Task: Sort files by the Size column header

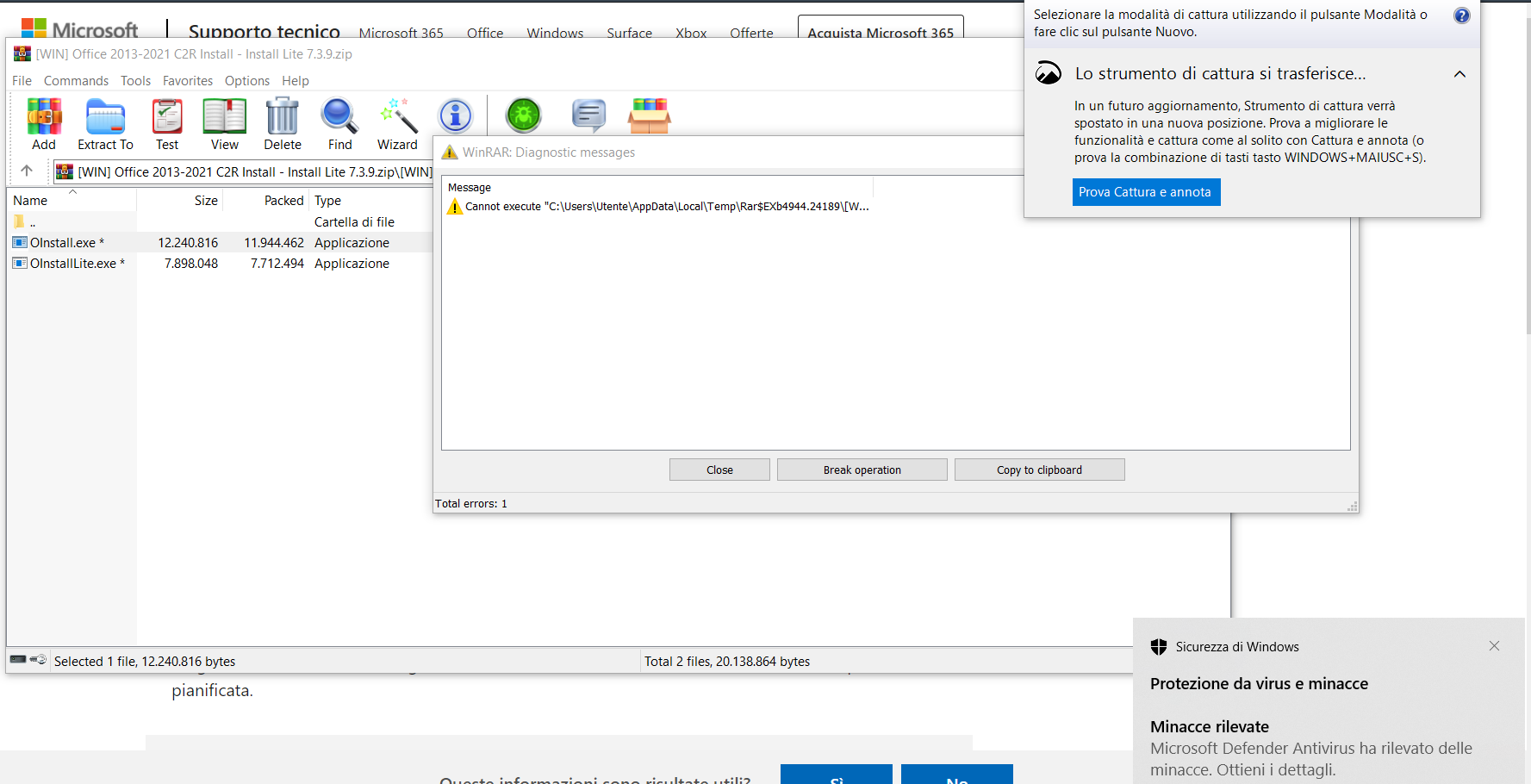Action: 180,200
